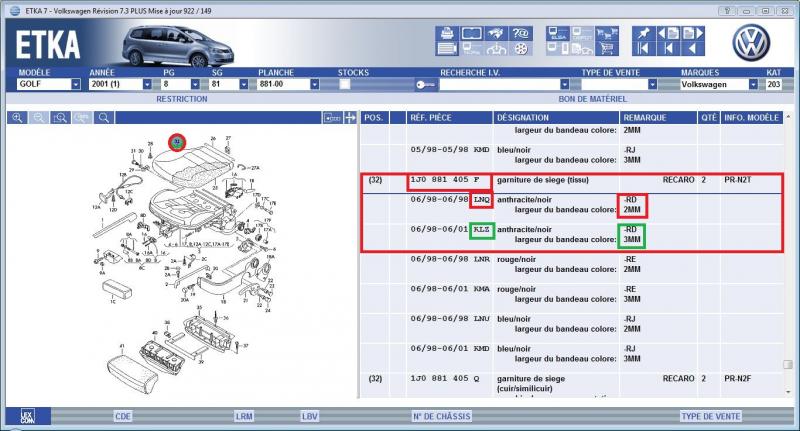The image size is (800, 431).
Task: Click the RÉF. PIÈCE column header
Action: pyautogui.click(x=449, y=118)
